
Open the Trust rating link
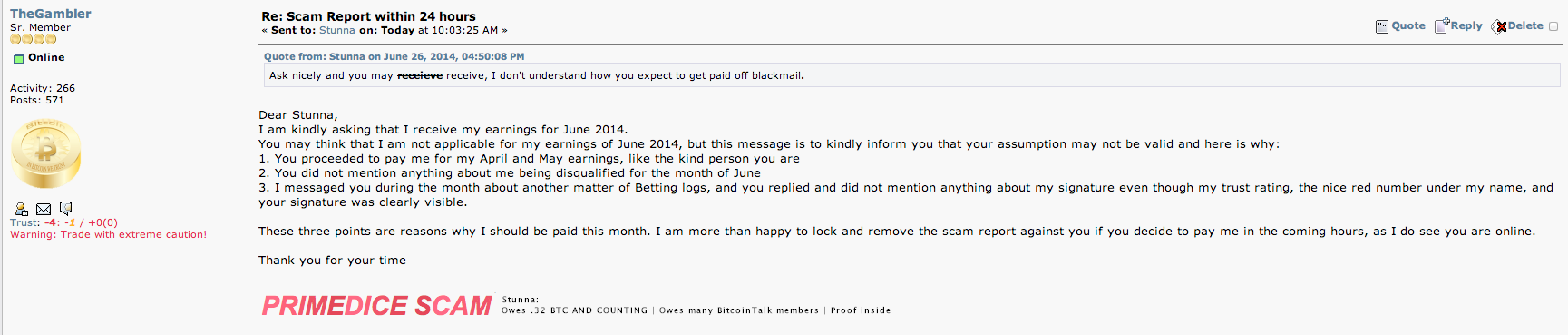pyautogui.click(x=25, y=222)
